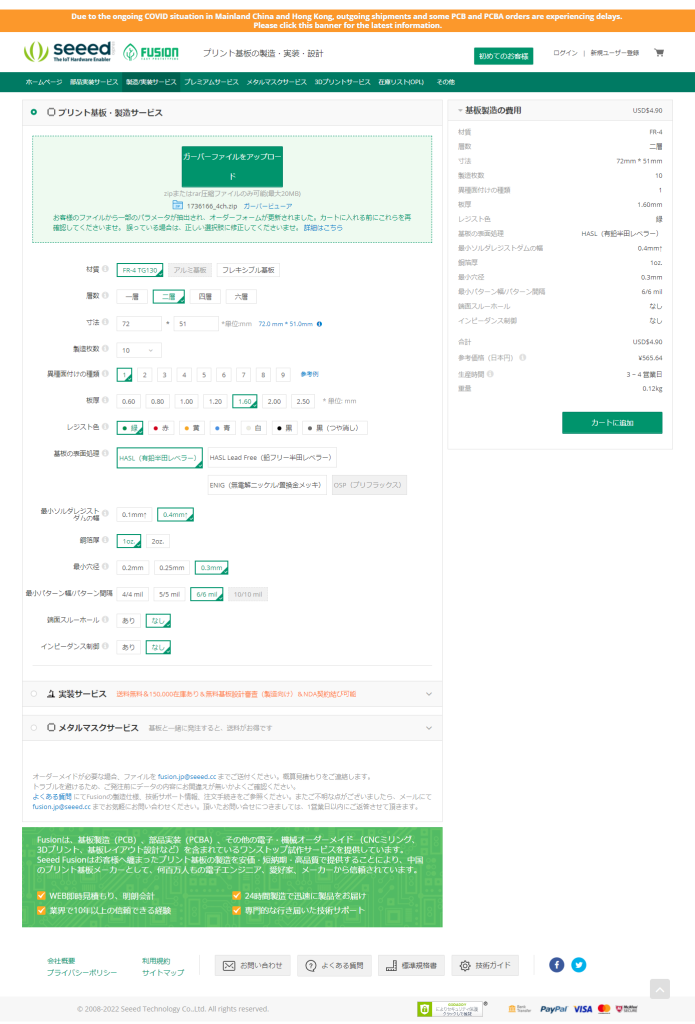
Task: Go to 3Dプリントサービス in navigation
Action: (342, 82)
